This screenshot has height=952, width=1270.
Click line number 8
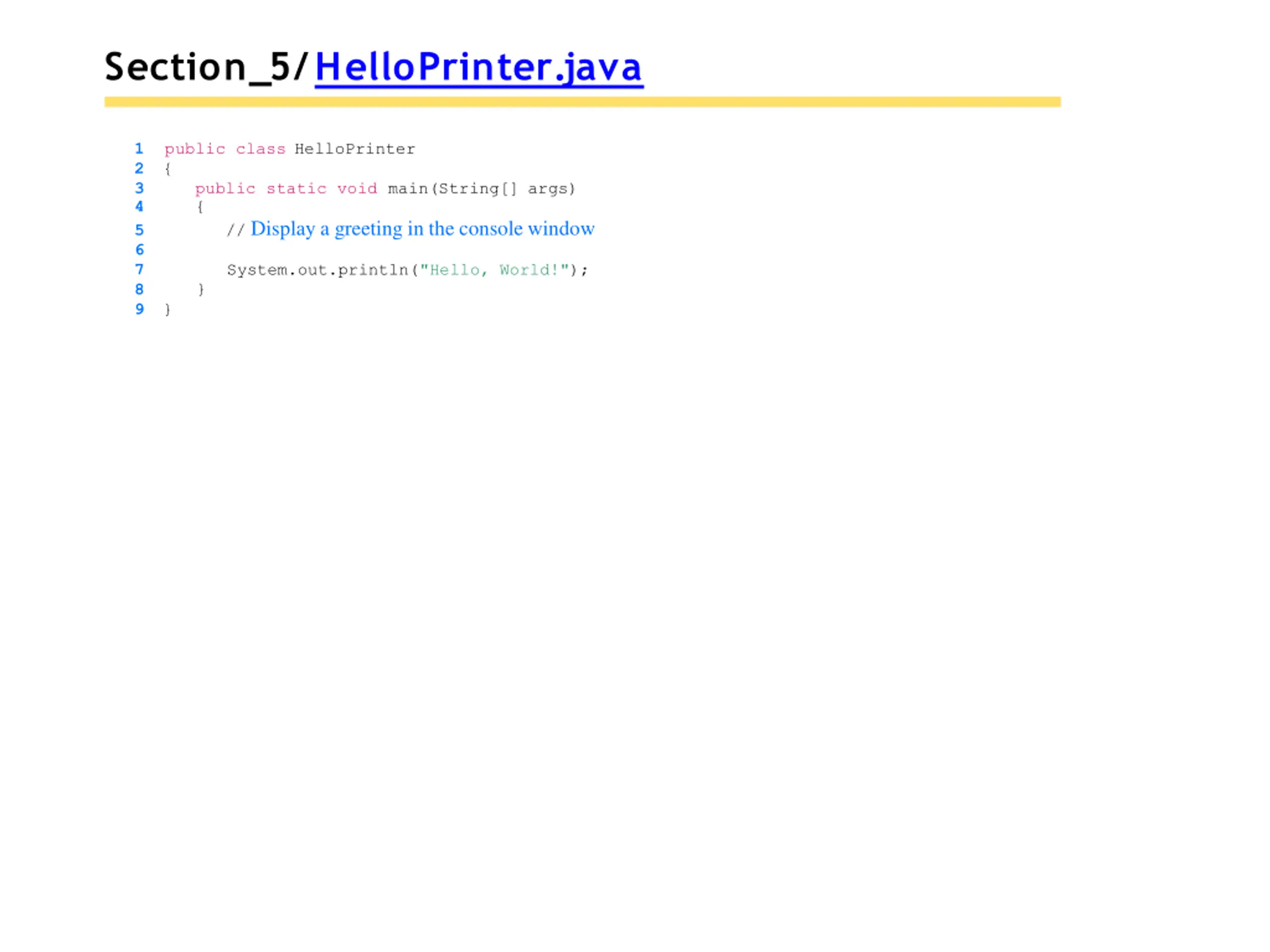coord(139,289)
